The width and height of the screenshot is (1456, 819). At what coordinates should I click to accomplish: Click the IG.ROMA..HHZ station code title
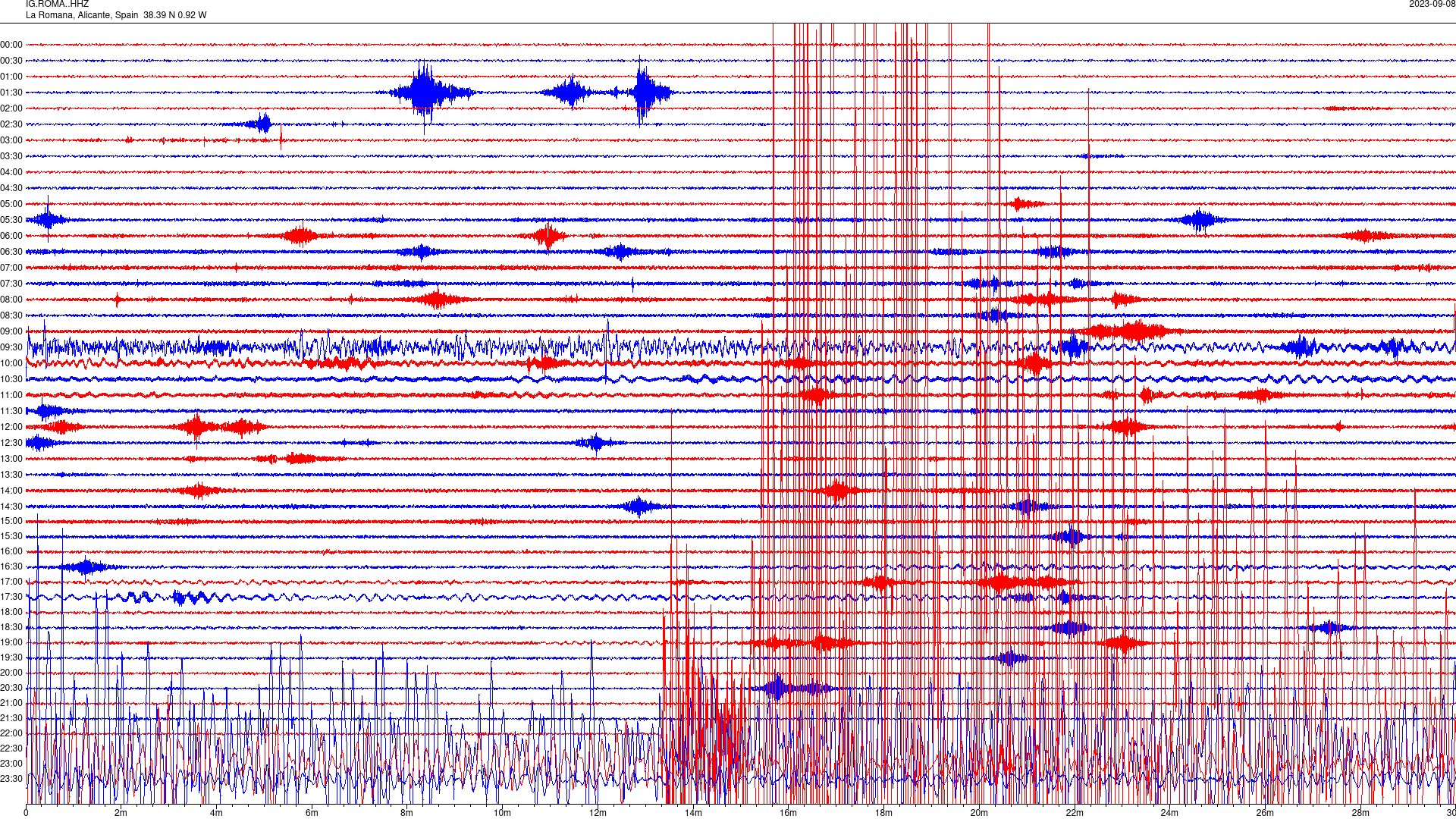click(57, 4)
